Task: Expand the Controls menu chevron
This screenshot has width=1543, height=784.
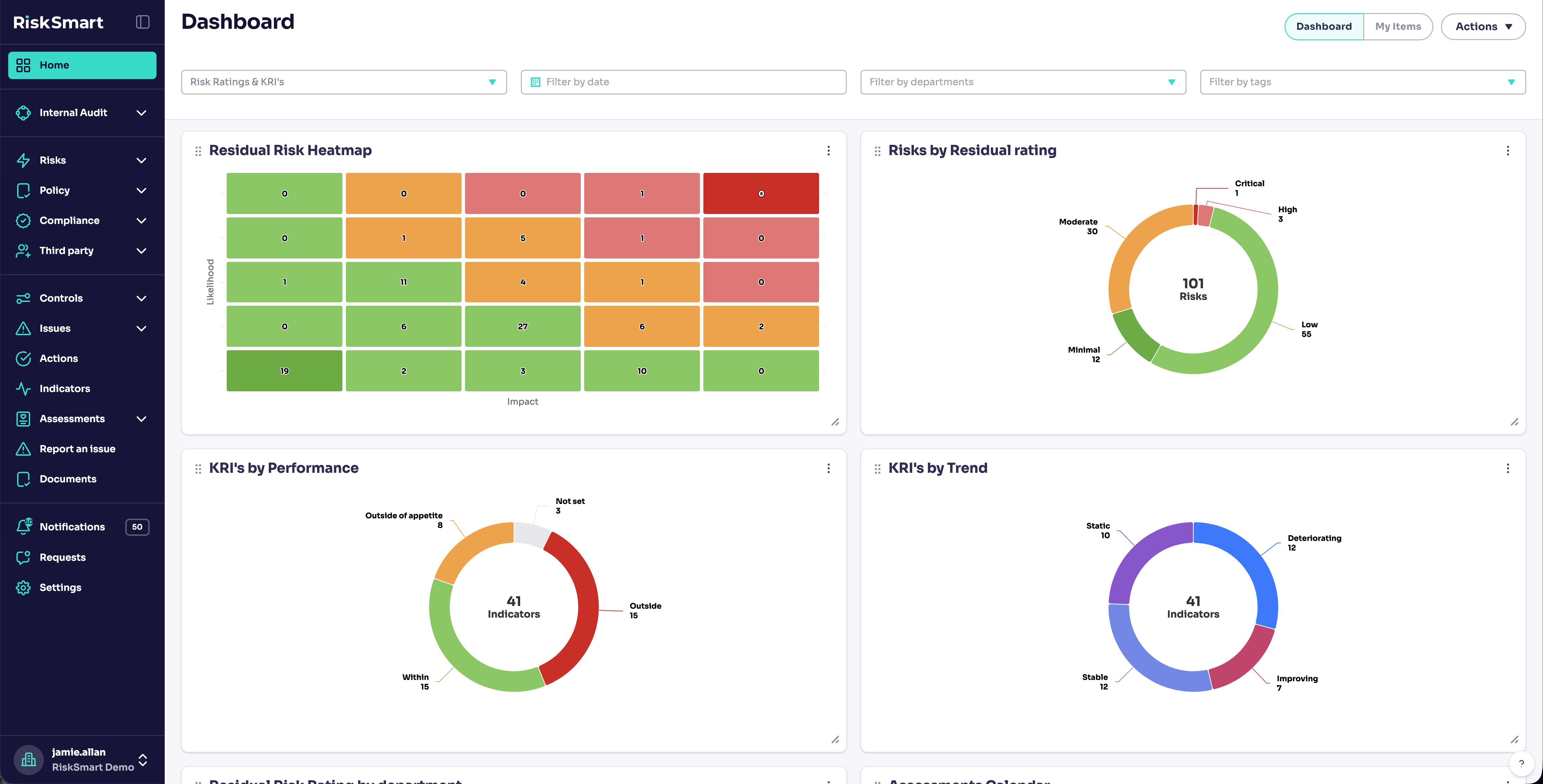Action: point(141,298)
